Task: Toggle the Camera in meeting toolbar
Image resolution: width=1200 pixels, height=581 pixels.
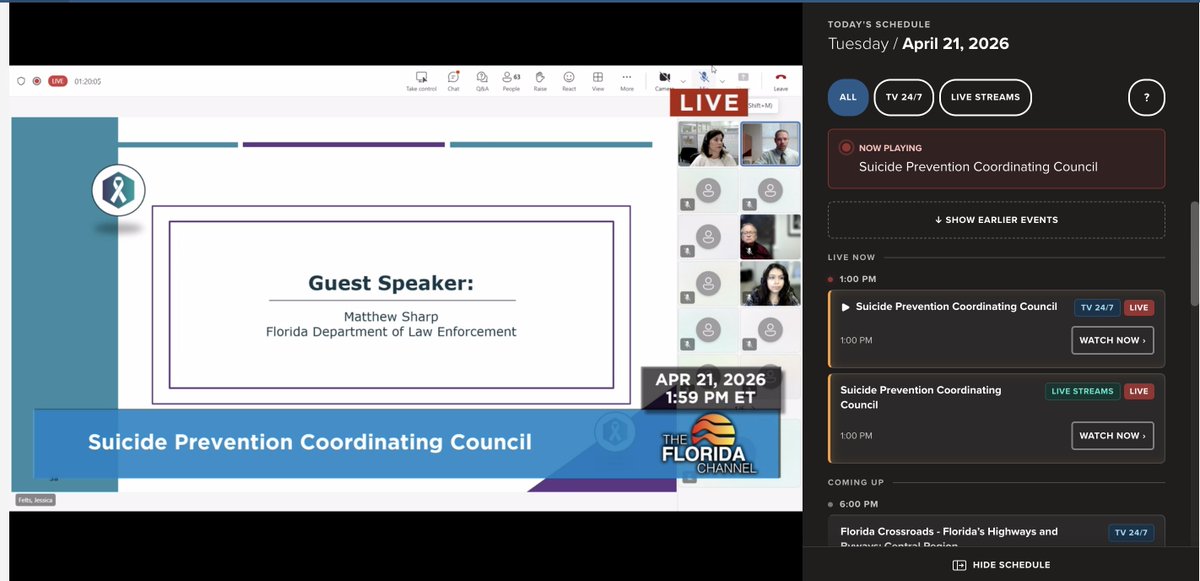Action: point(664,77)
